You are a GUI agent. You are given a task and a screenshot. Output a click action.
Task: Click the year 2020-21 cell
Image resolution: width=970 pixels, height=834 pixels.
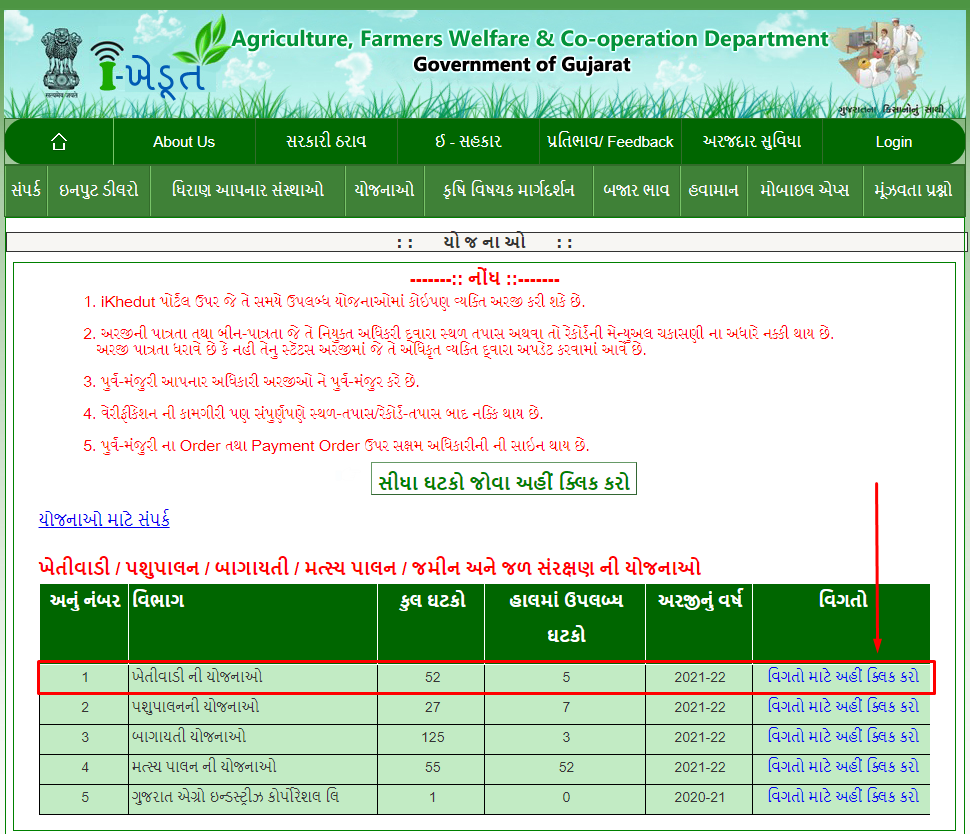click(699, 797)
